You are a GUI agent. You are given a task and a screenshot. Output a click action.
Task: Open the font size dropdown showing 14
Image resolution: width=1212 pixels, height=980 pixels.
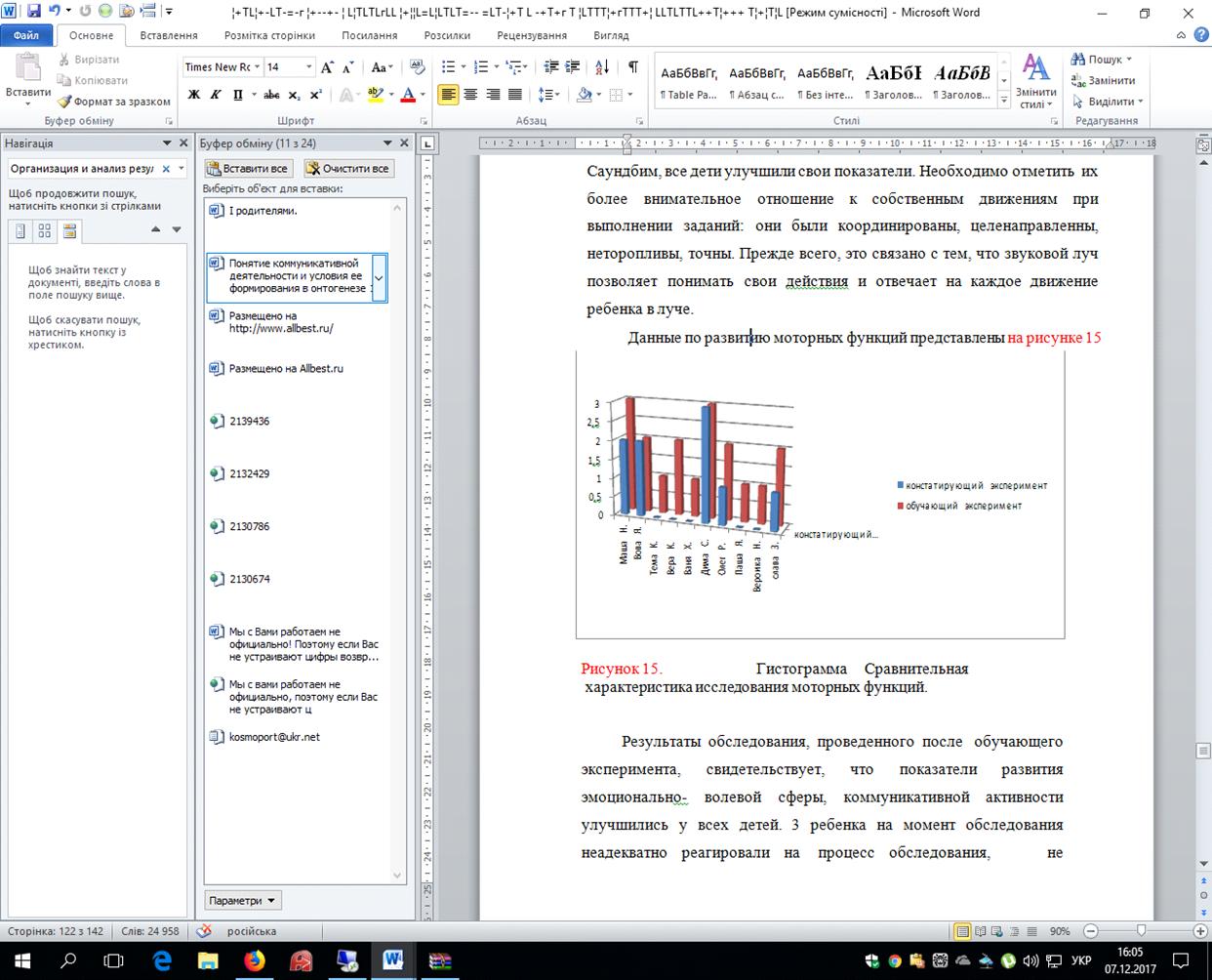point(308,66)
